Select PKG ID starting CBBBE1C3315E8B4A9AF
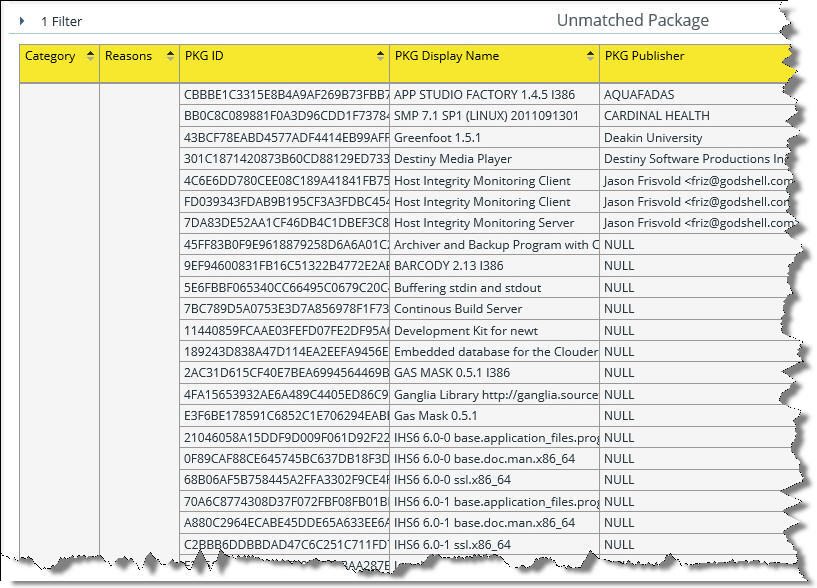The image size is (817, 588). point(284,94)
